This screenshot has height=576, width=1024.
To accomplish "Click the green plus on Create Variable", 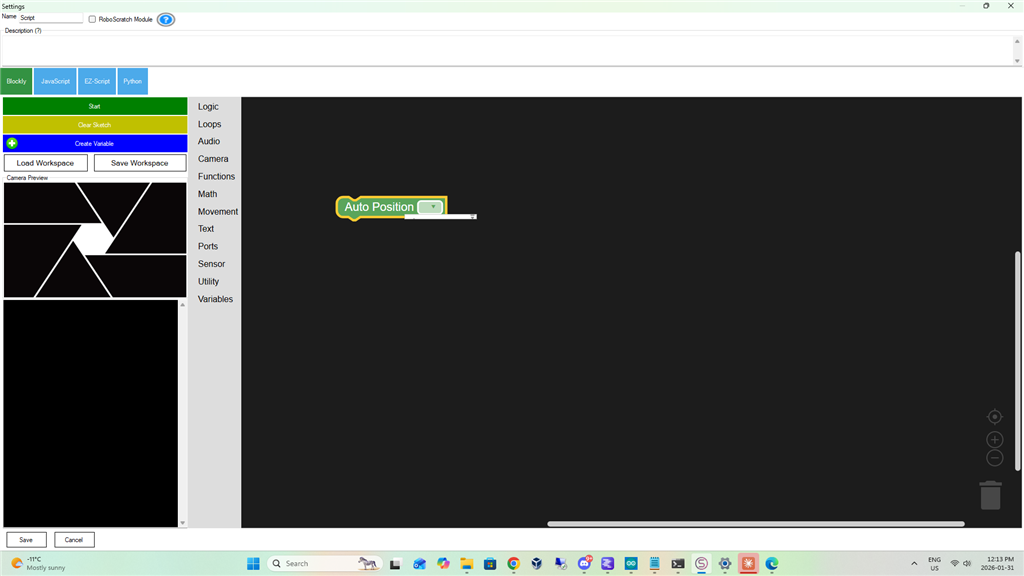I will point(11,142).
